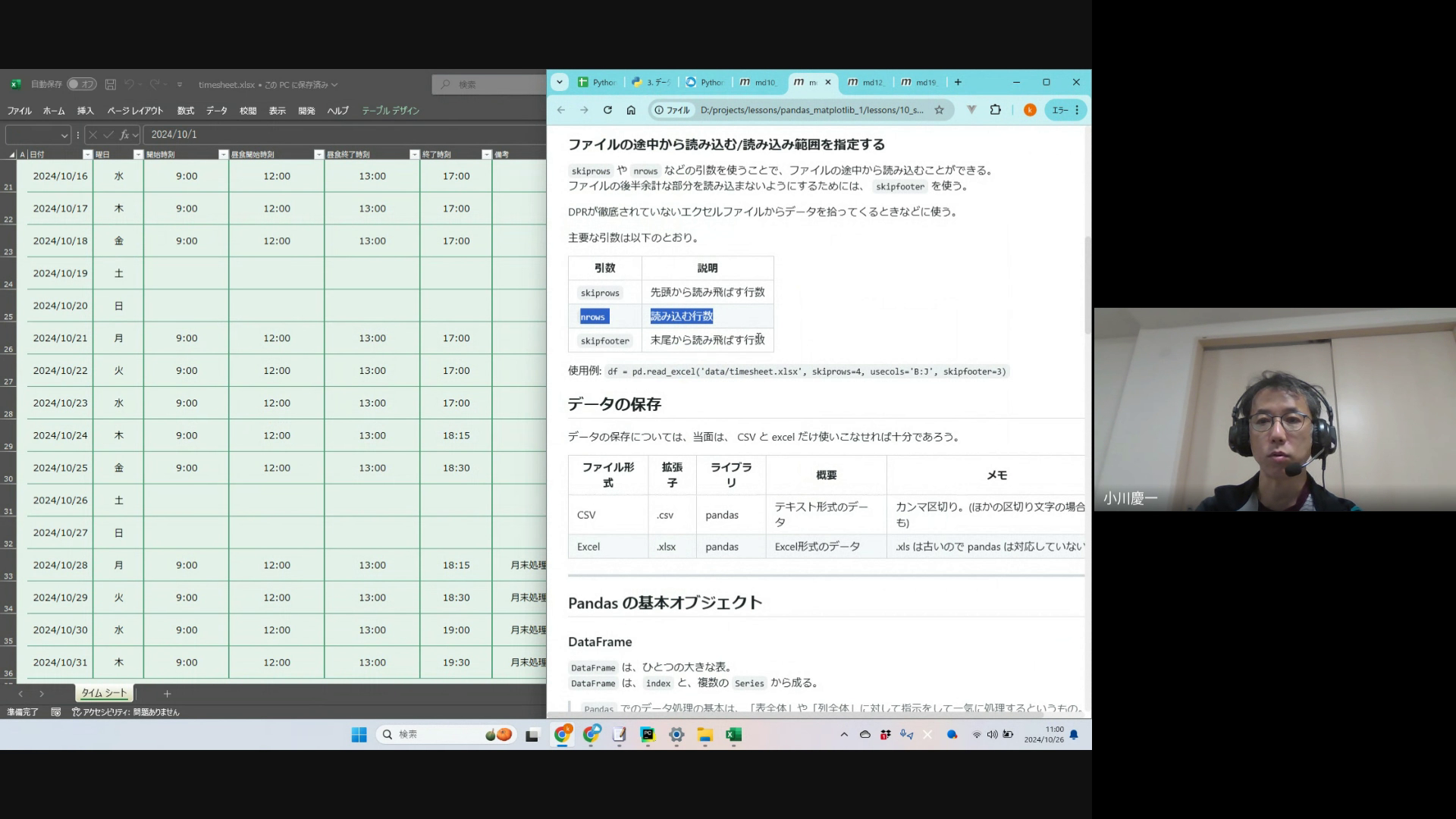
Task: Open the Windows Start menu
Action: coord(359,734)
